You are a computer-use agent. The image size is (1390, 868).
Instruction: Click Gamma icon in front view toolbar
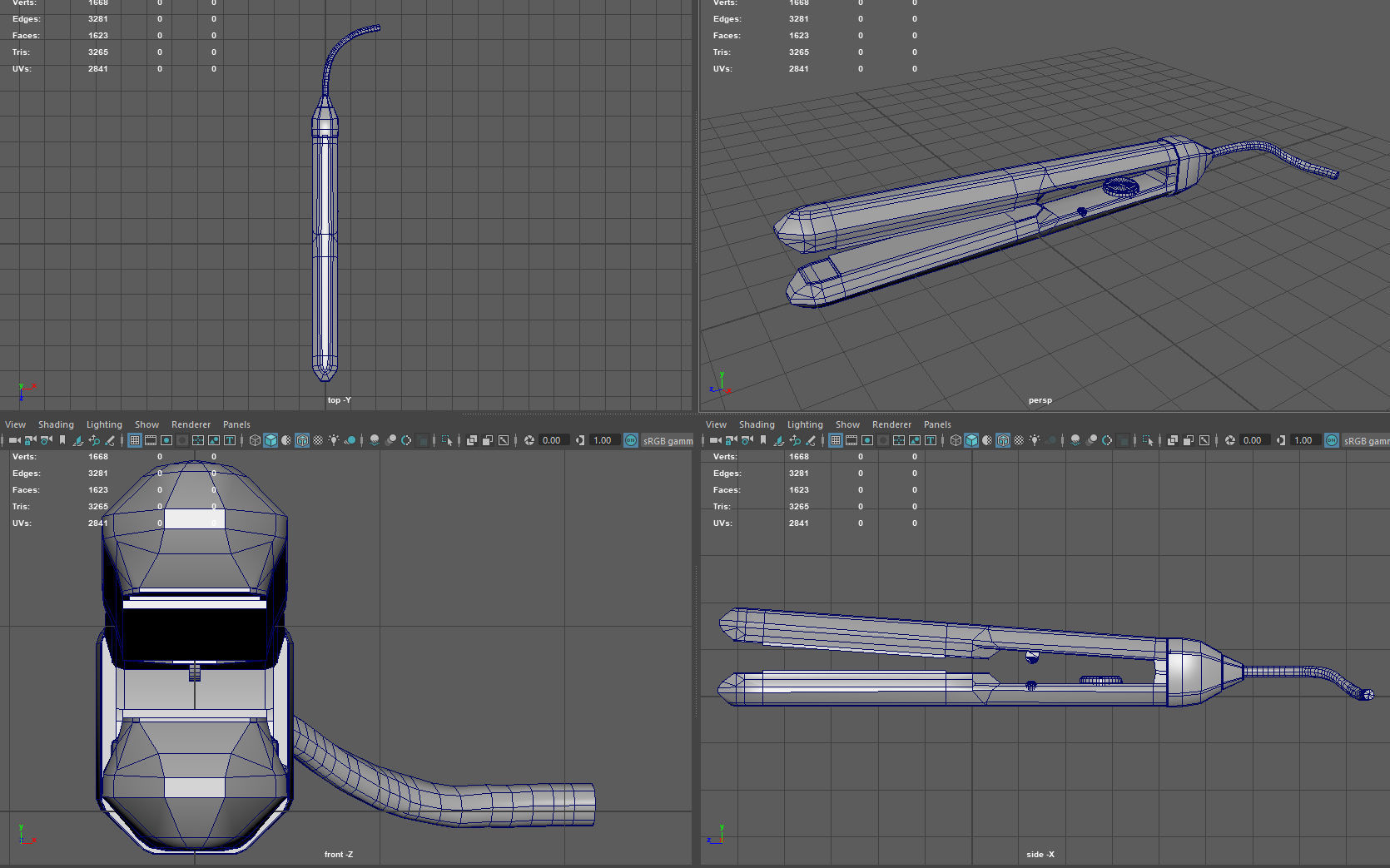pyautogui.click(x=580, y=440)
